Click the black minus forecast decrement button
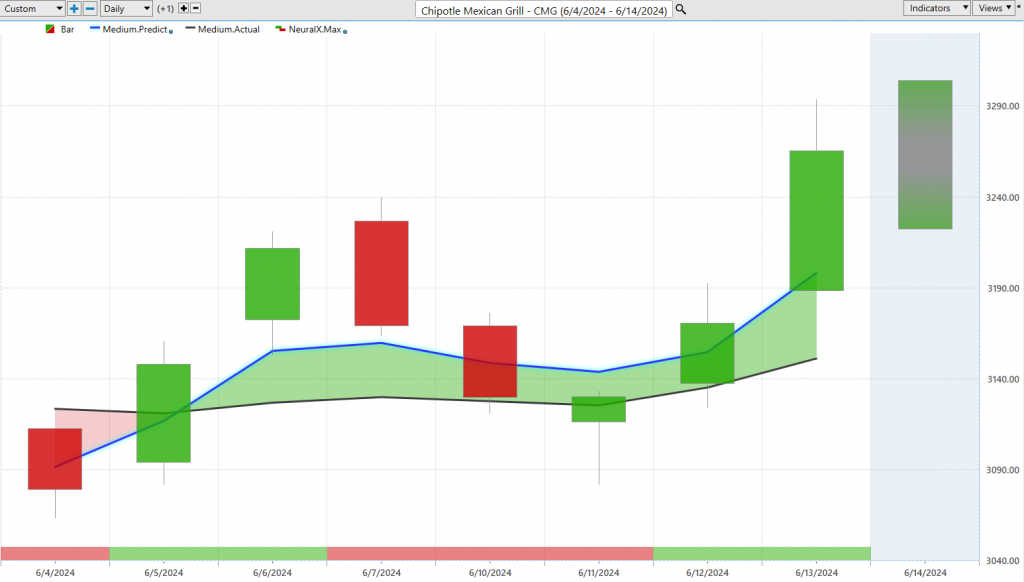 coord(198,9)
